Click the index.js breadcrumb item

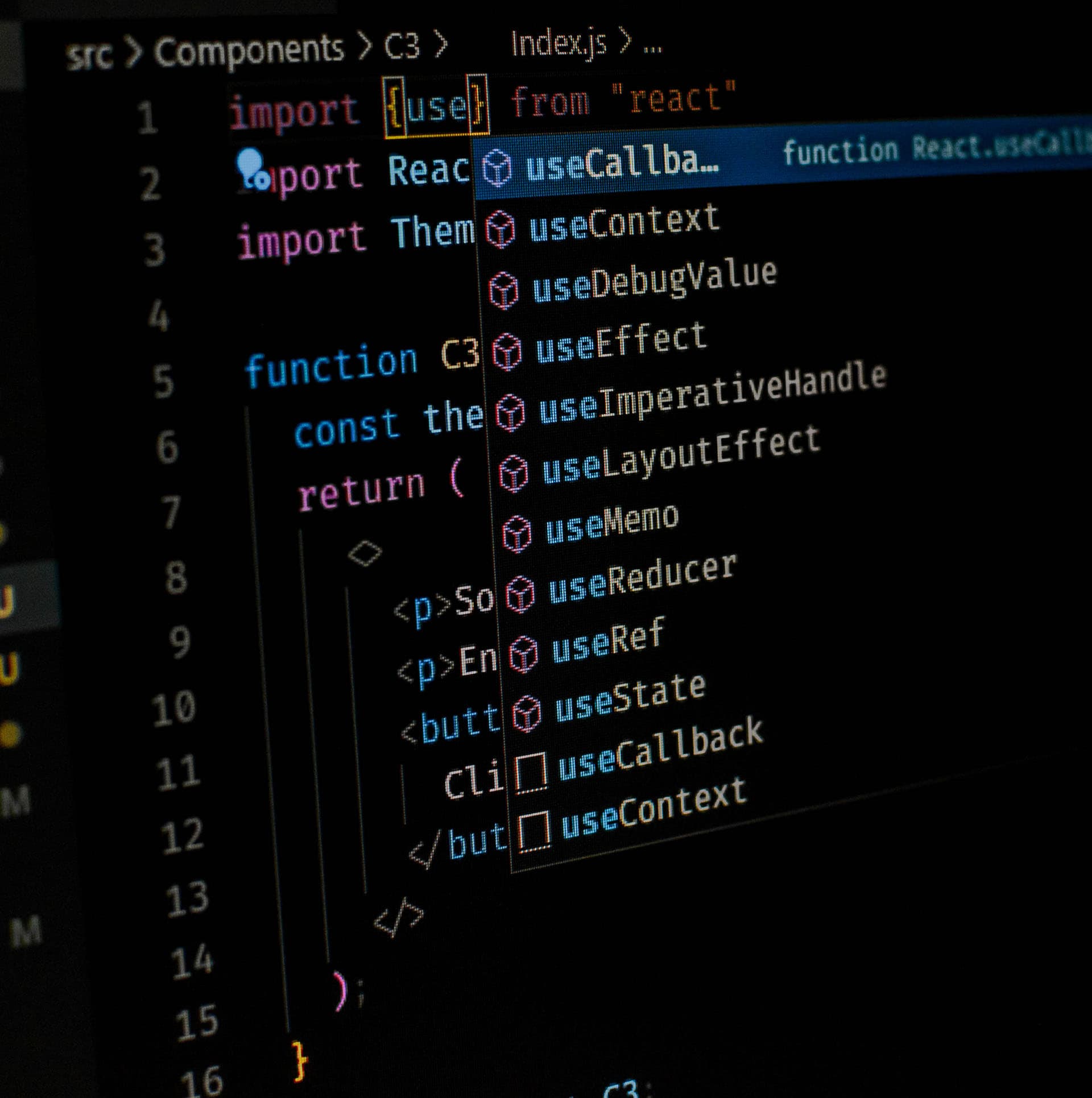(x=558, y=44)
